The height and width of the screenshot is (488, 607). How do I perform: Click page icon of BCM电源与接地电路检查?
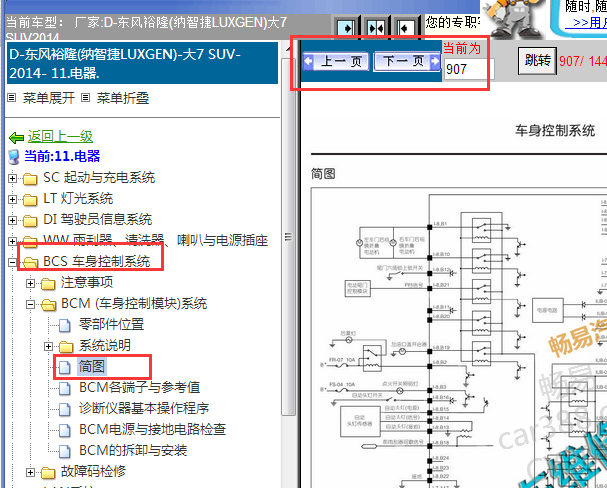(x=65, y=430)
